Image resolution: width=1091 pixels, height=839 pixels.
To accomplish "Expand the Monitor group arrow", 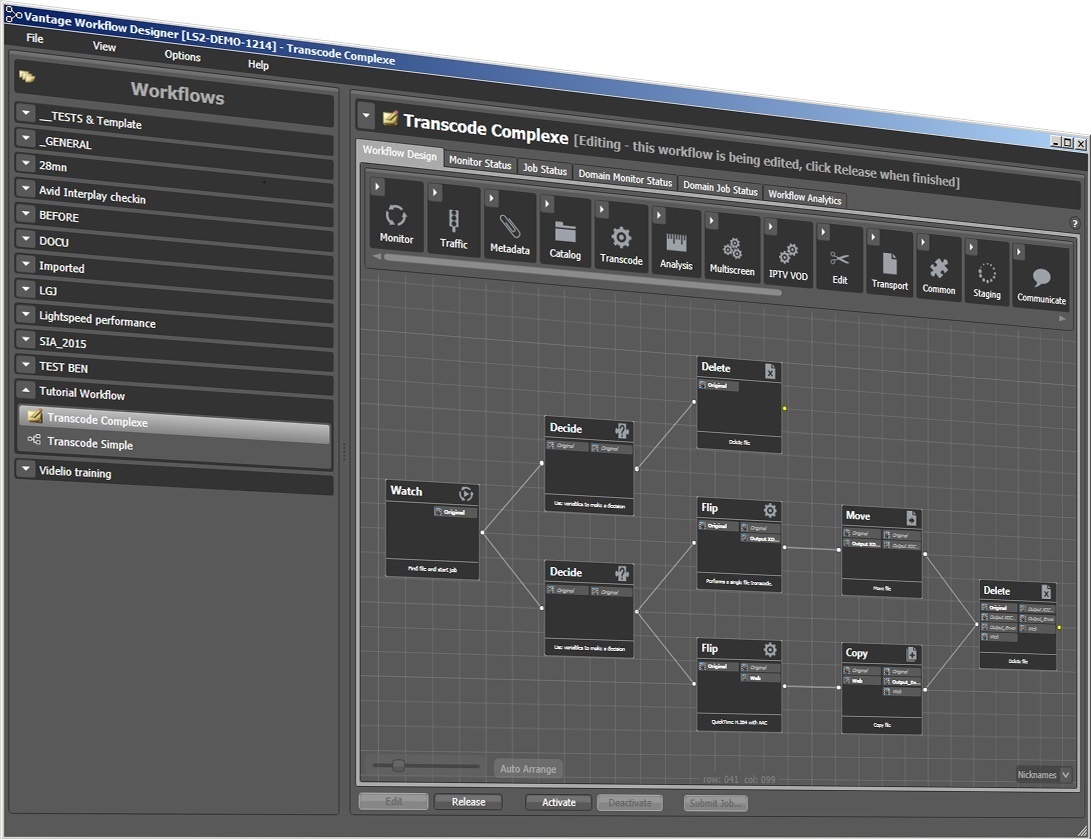I will coord(377,186).
